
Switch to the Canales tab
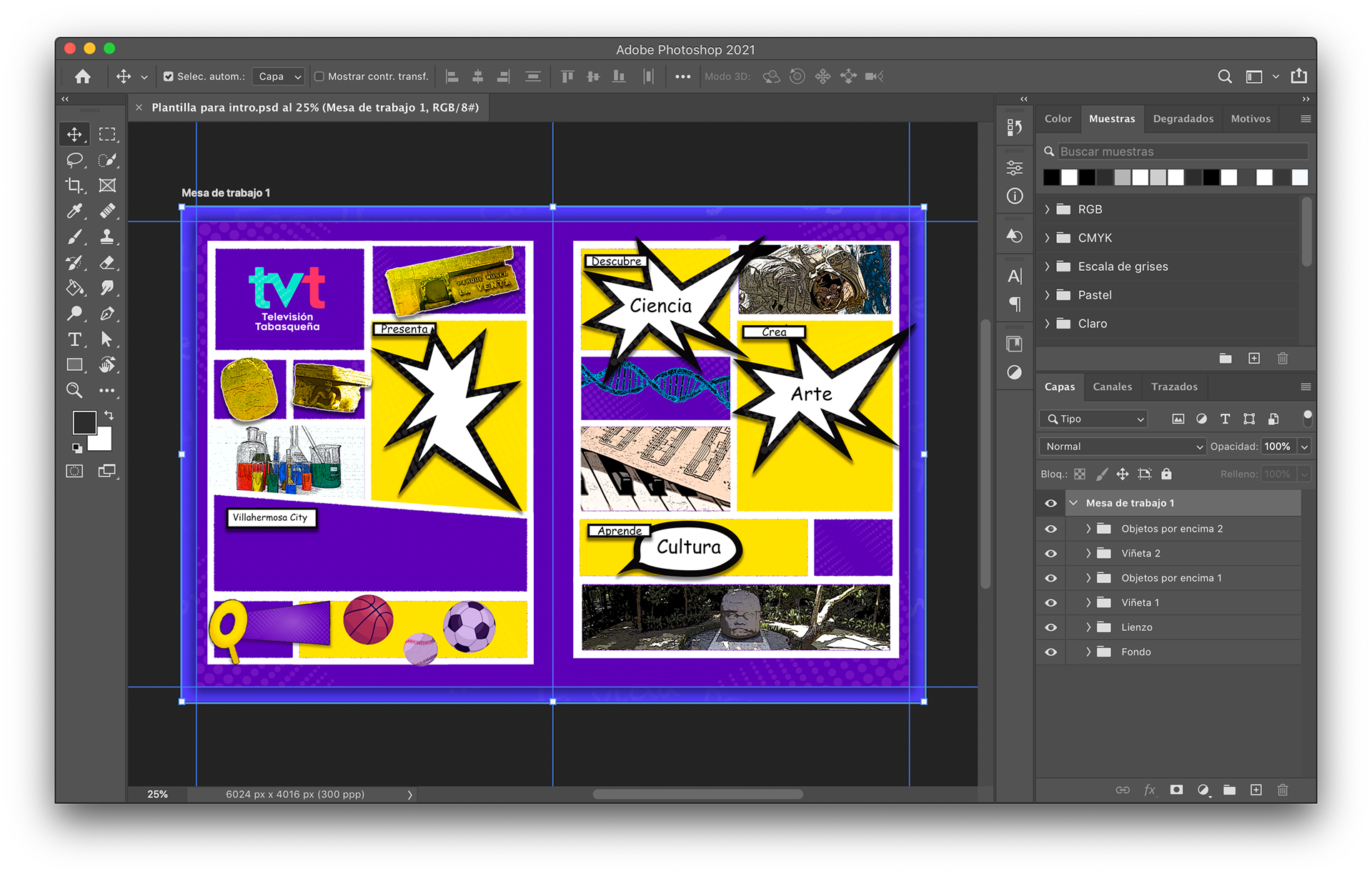point(1112,387)
